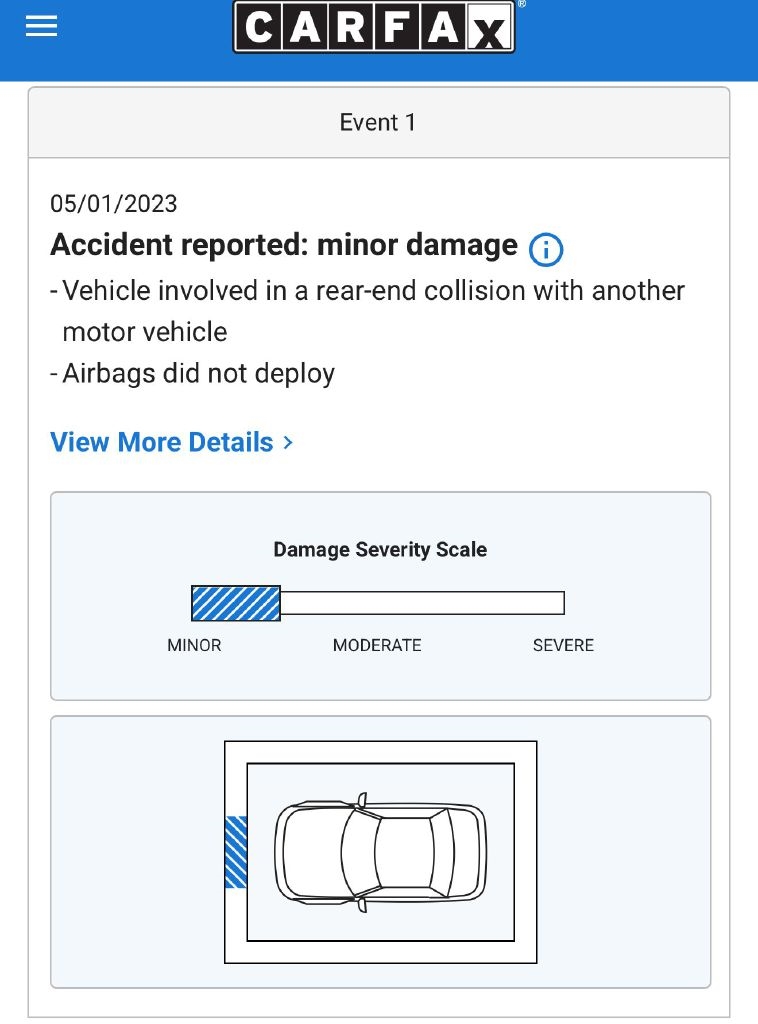Image resolution: width=758 pixels, height=1024 pixels.
Task: Select the car top-view illustration
Action: [x=380, y=851]
